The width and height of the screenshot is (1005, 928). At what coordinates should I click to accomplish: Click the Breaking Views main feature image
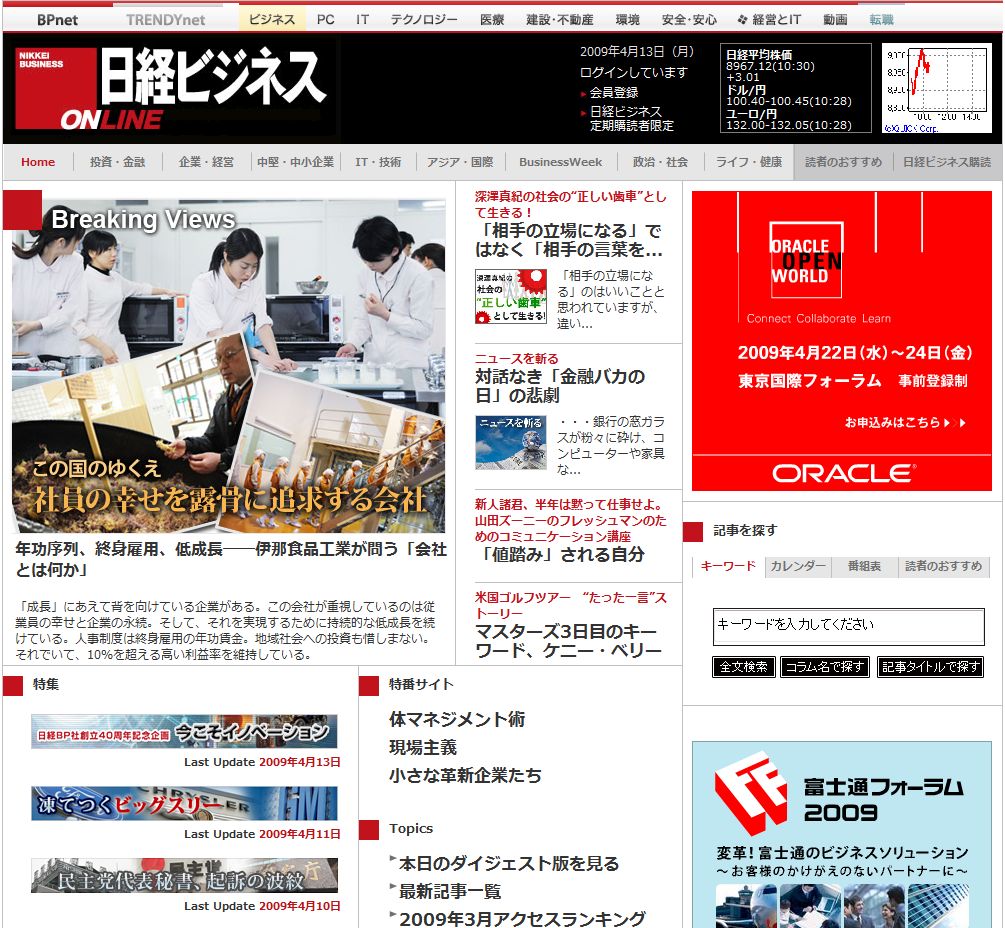point(228,365)
